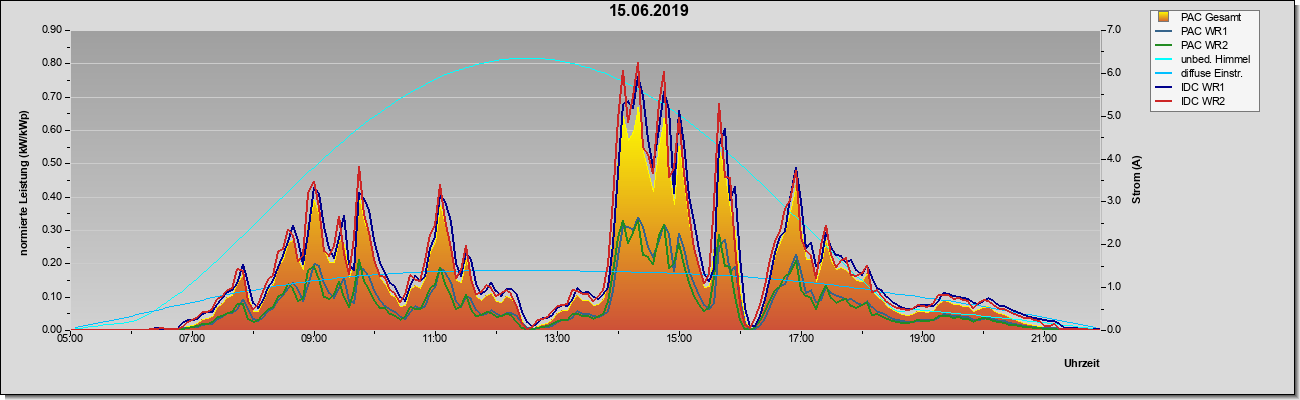
Task: Click the Strom (A) axis title
Action: pyautogui.click(x=1136, y=180)
